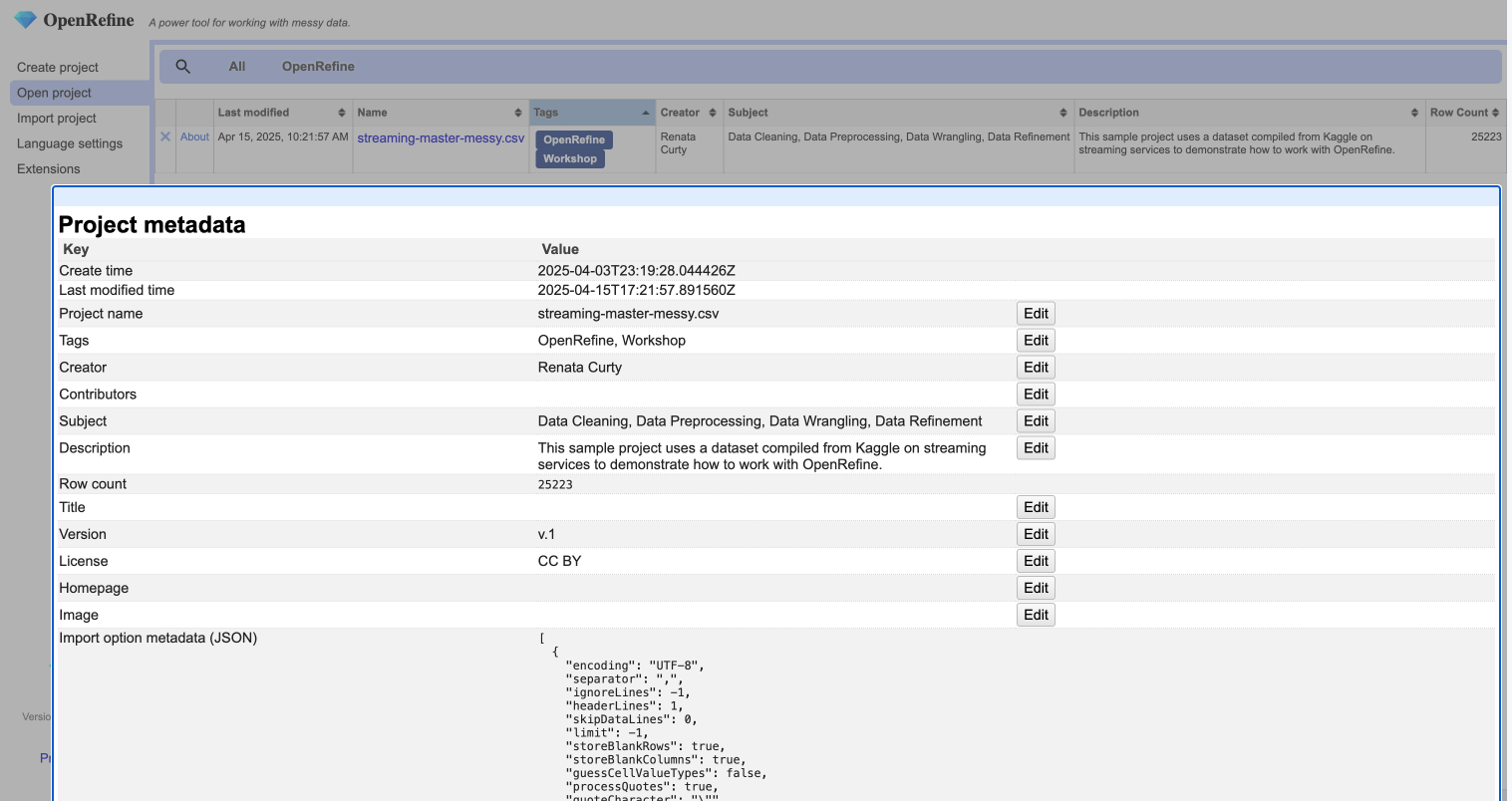Open Language settings
This screenshot has height=801, width=1512.
(70, 143)
